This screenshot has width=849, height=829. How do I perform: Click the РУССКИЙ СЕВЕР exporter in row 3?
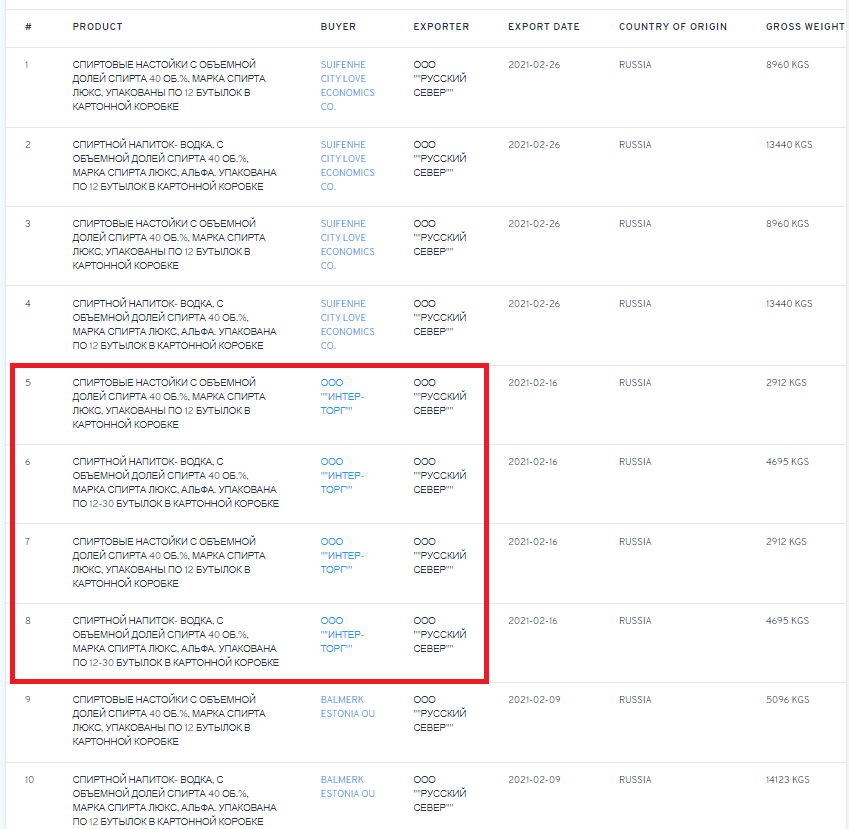(x=439, y=237)
